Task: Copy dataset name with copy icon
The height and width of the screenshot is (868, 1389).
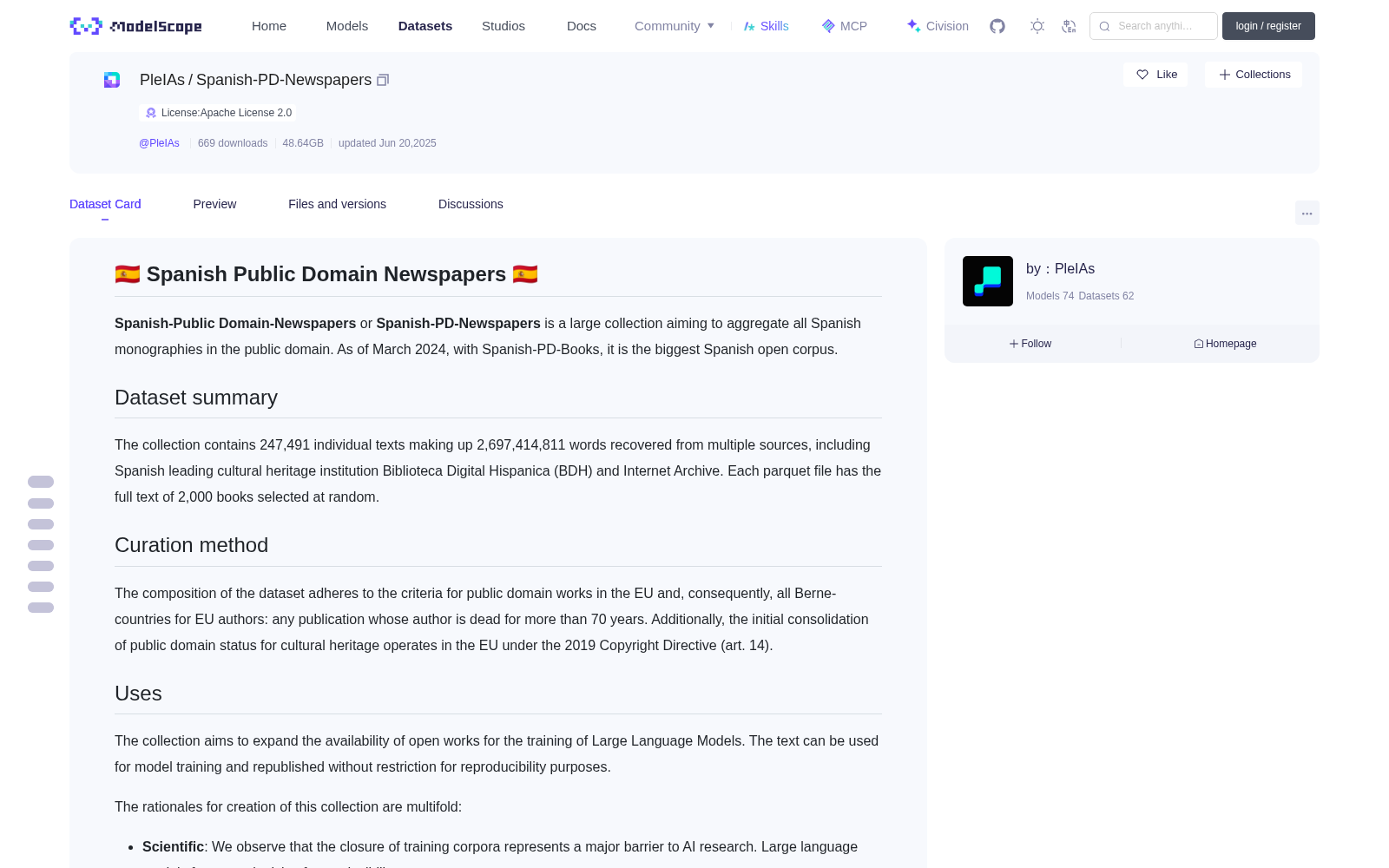Action: click(383, 80)
